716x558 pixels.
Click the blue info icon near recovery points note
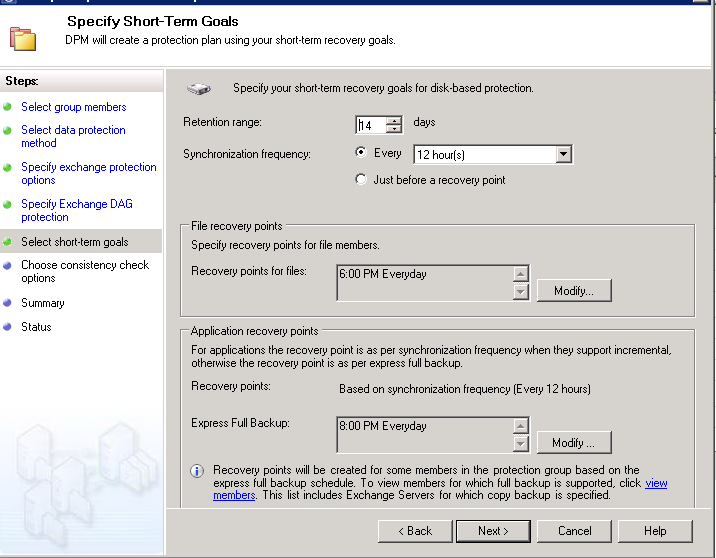click(x=197, y=471)
